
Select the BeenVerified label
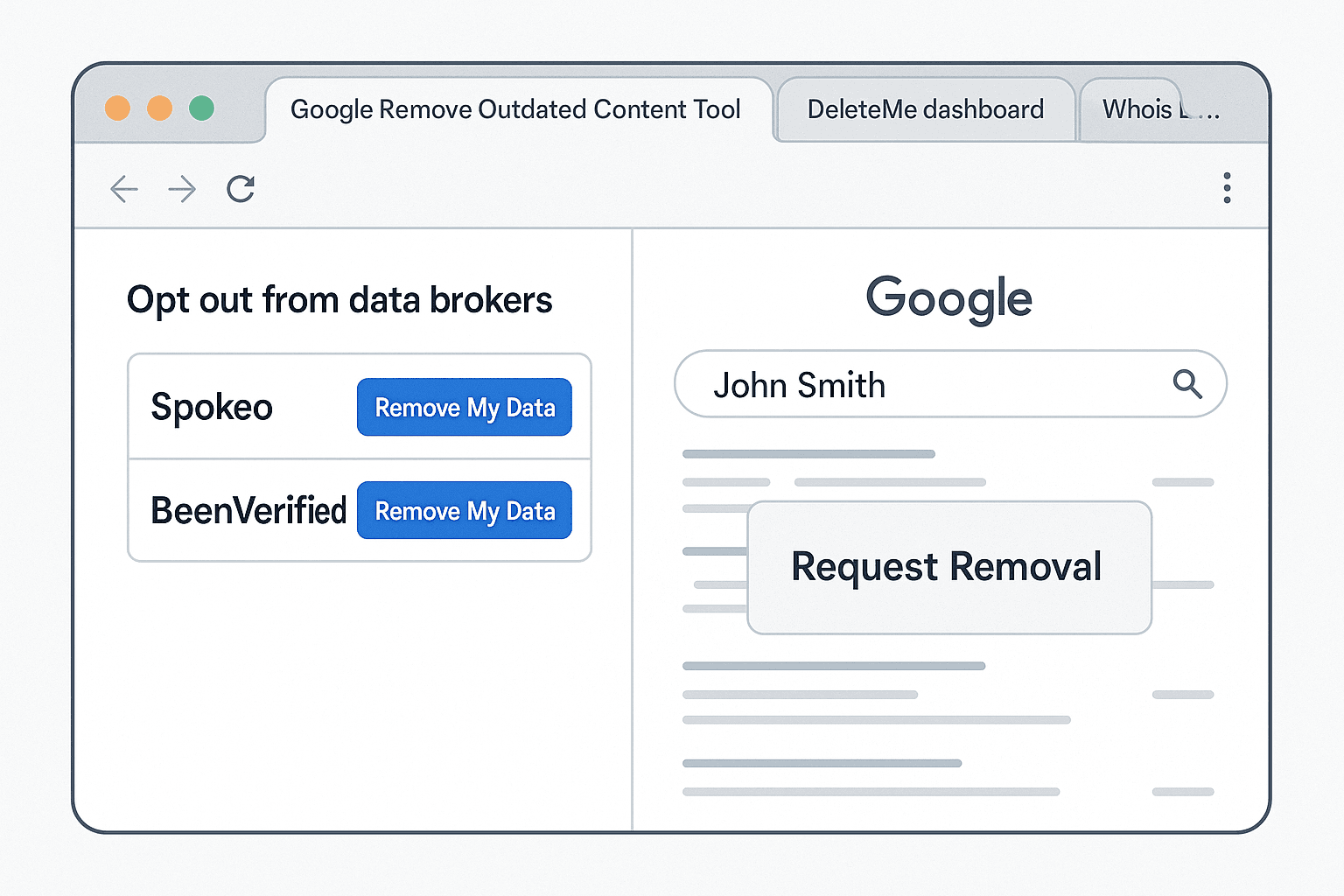coord(248,510)
